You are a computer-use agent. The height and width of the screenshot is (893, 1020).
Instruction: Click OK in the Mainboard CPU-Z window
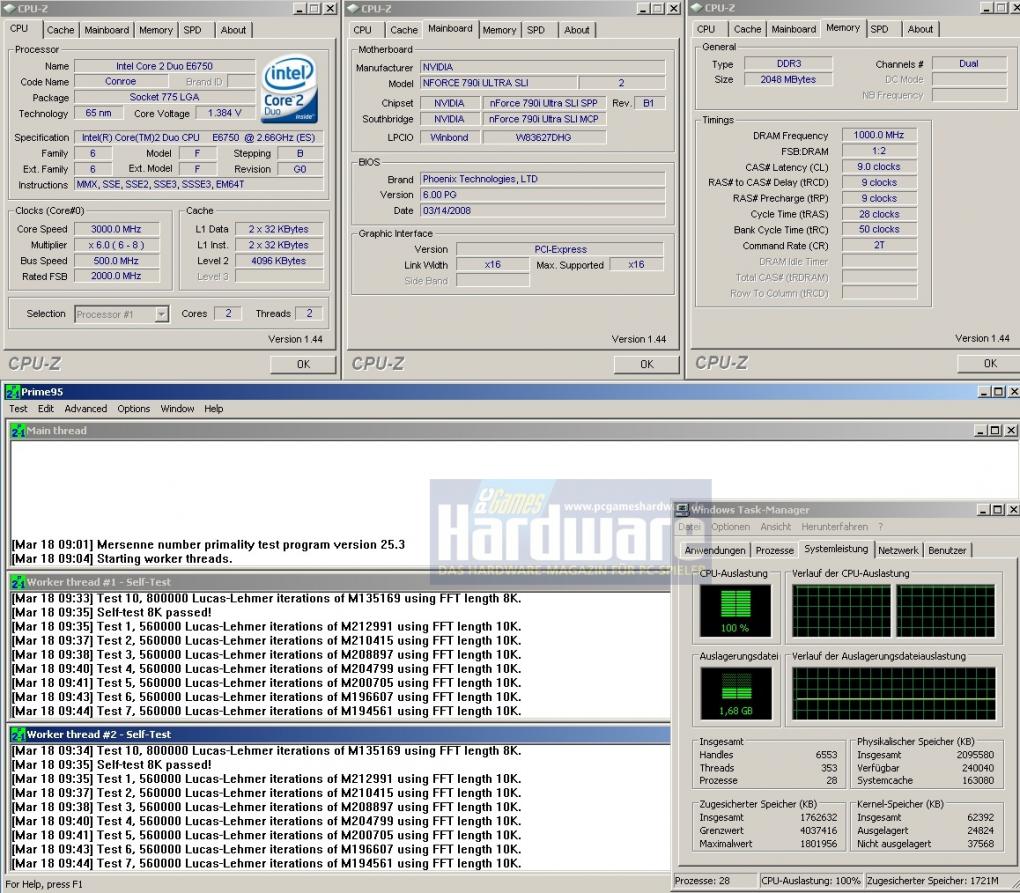[647, 364]
